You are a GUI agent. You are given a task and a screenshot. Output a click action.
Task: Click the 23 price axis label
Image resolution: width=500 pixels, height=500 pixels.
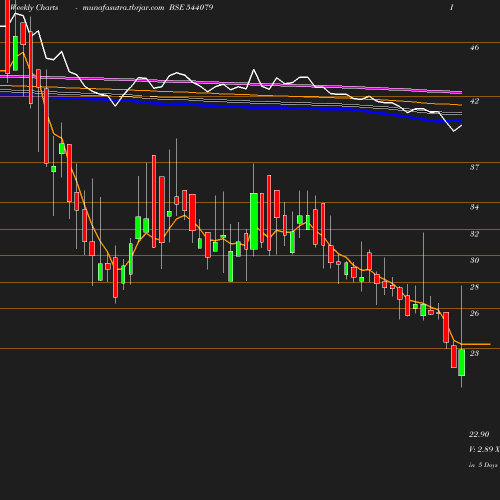pos(474,353)
